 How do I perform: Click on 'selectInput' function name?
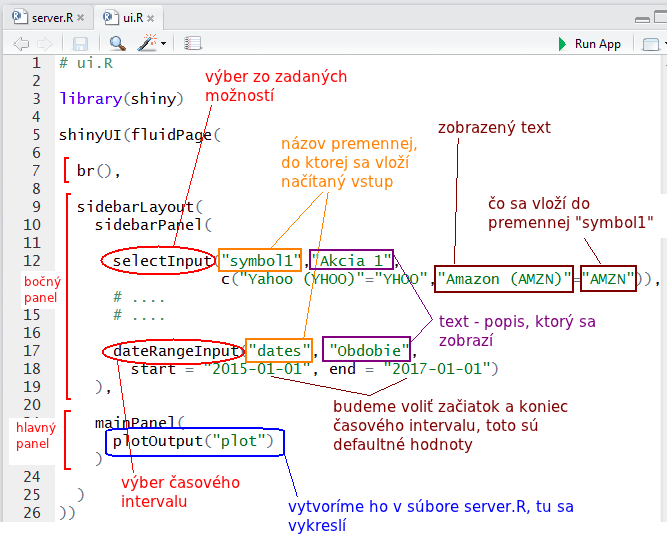point(162,261)
